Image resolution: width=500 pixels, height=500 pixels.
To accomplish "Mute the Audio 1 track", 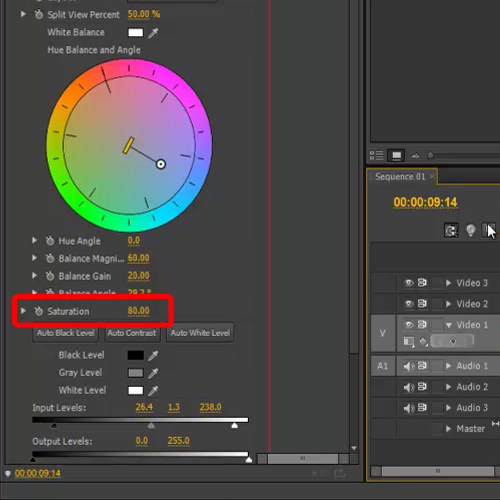I will pos(409,366).
